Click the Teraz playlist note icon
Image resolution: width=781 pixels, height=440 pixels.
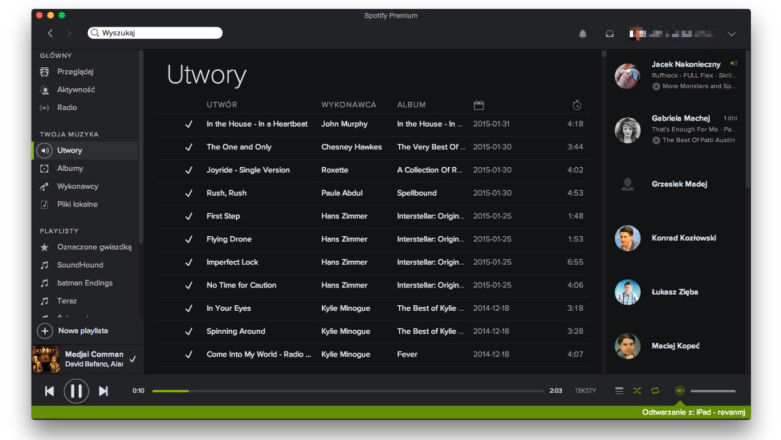pyautogui.click(x=44, y=301)
